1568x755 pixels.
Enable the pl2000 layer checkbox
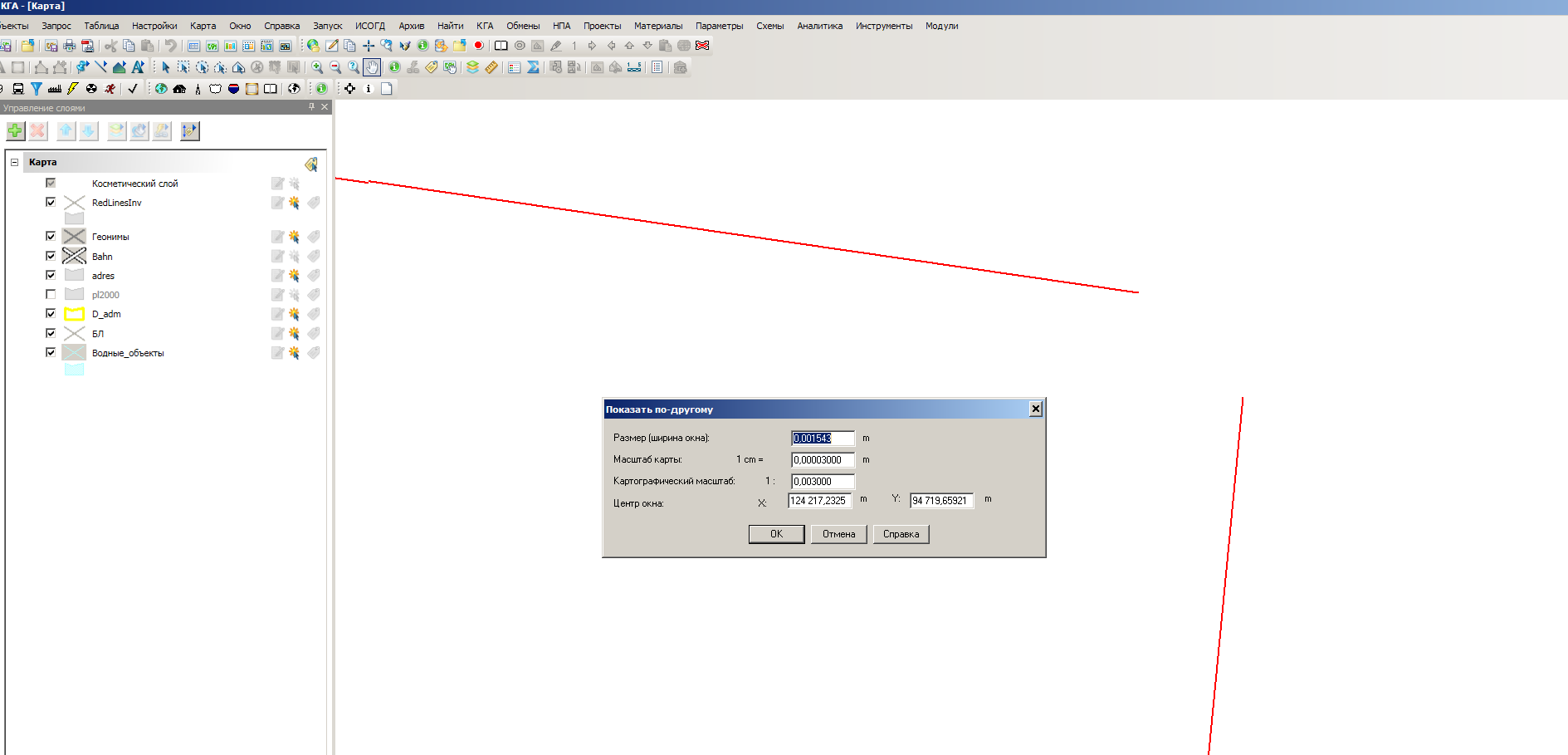51,295
